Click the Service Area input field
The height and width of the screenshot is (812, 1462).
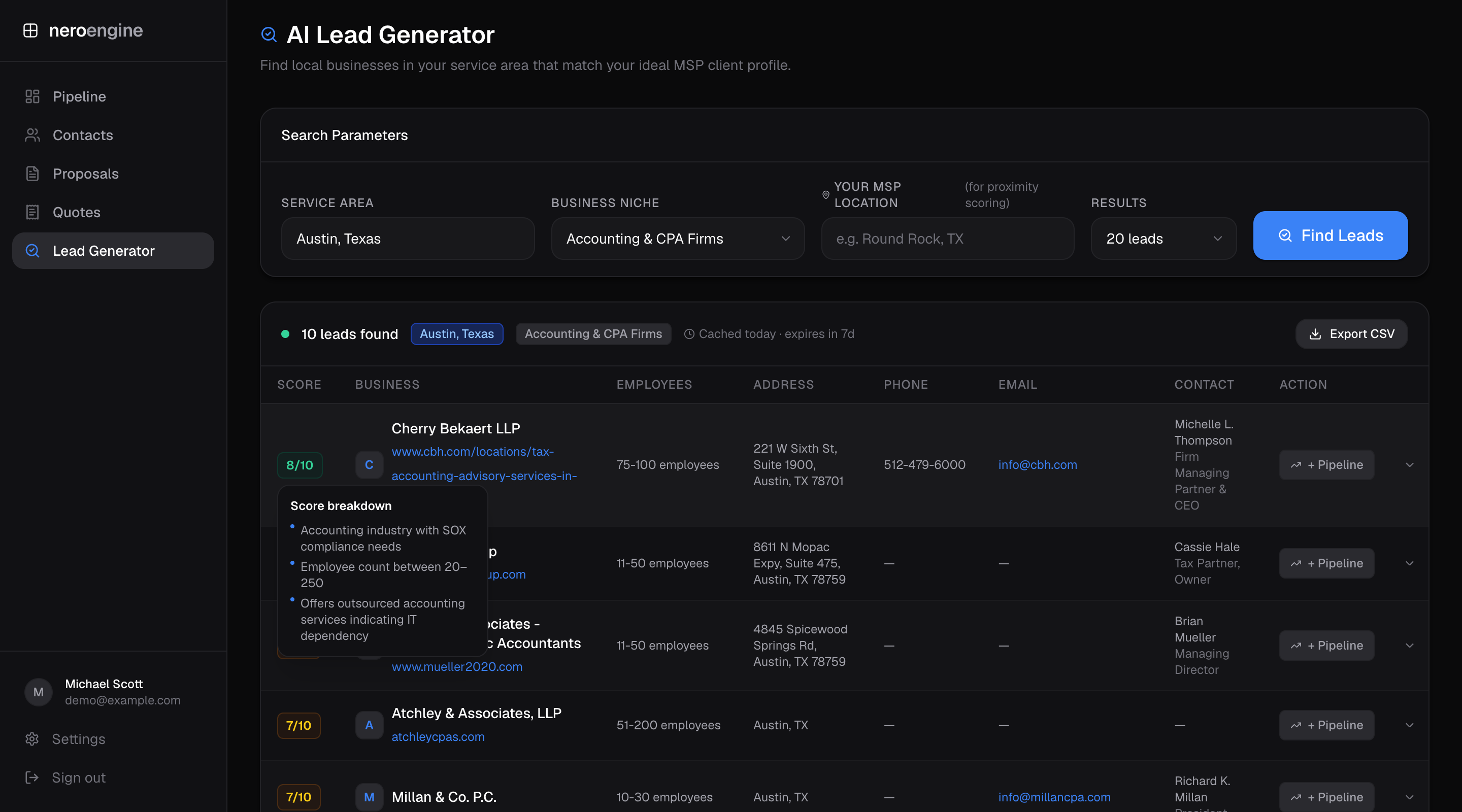408,239
